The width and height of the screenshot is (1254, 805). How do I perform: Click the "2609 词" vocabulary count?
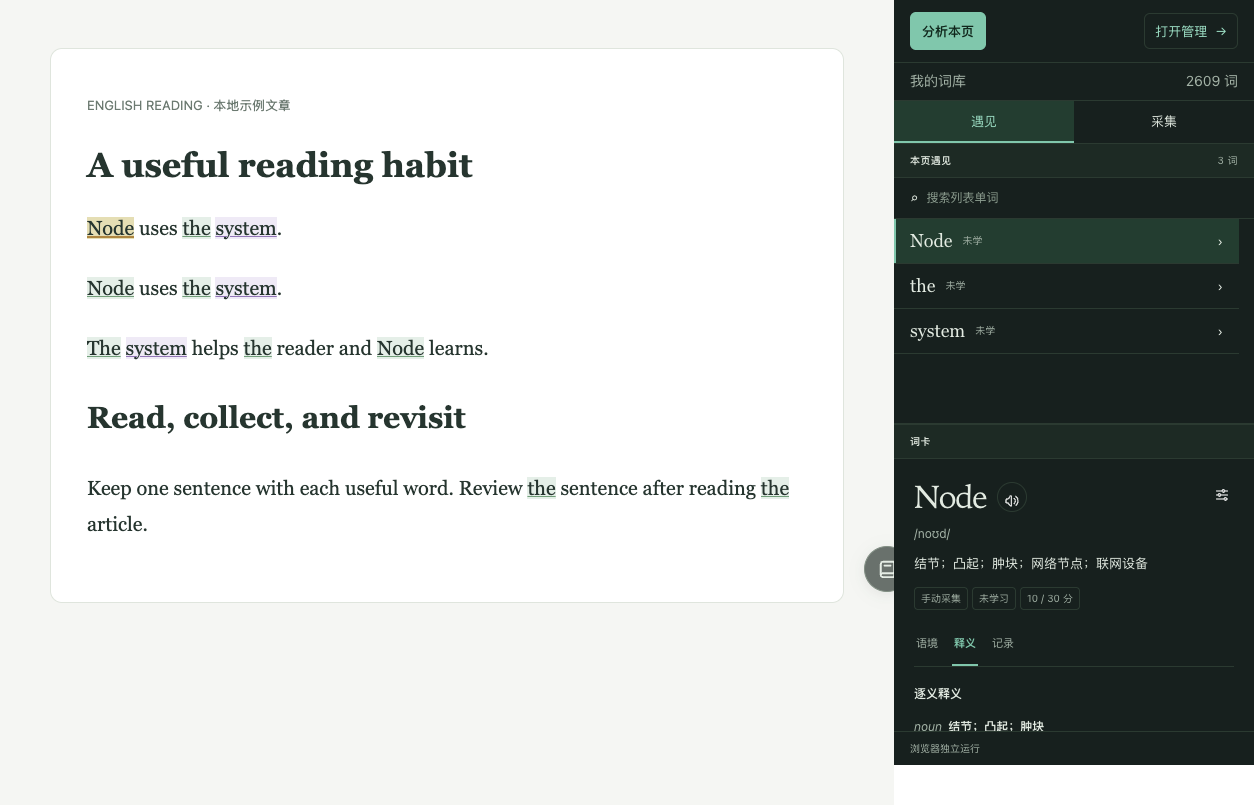point(1212,81)
